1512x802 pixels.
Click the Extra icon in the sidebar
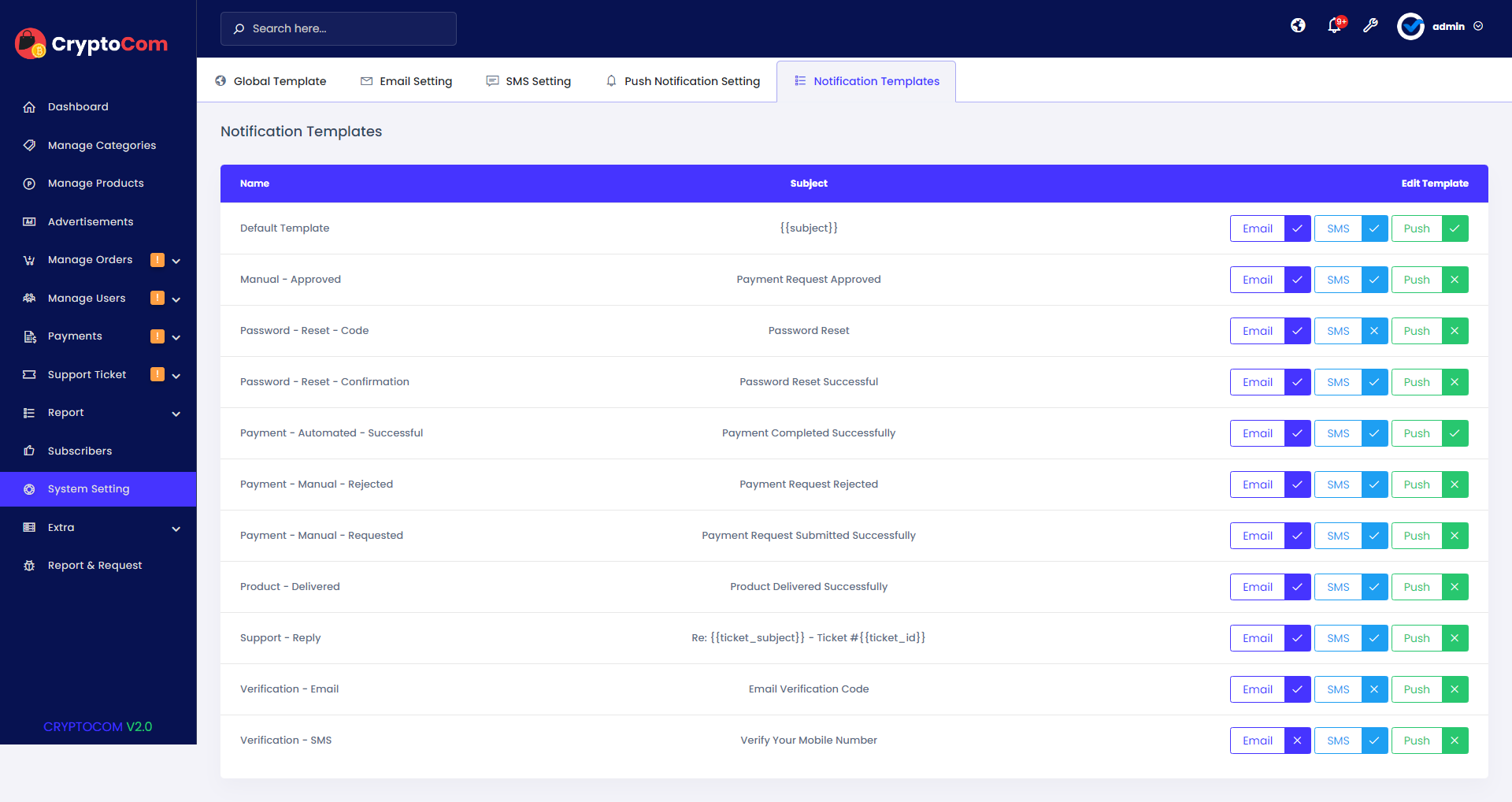(x=29, y=527)
